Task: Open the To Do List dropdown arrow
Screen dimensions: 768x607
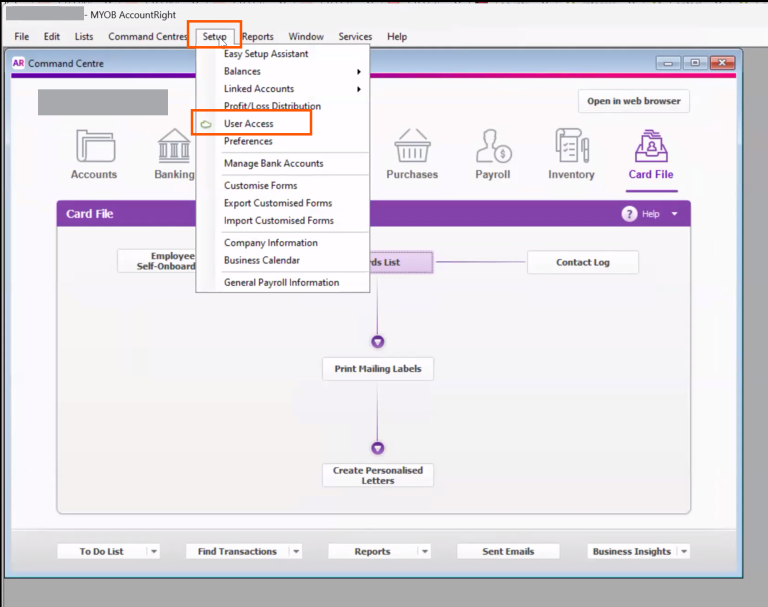Action: coord(154,552)
